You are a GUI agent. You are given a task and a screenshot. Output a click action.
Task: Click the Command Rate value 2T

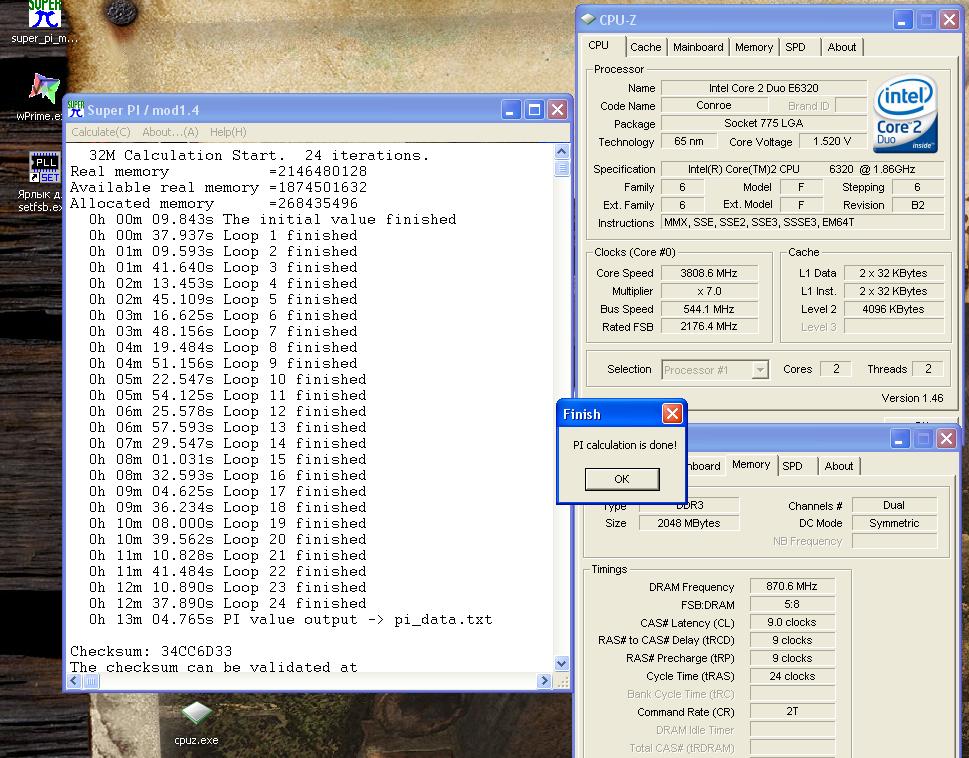(792, 711)
